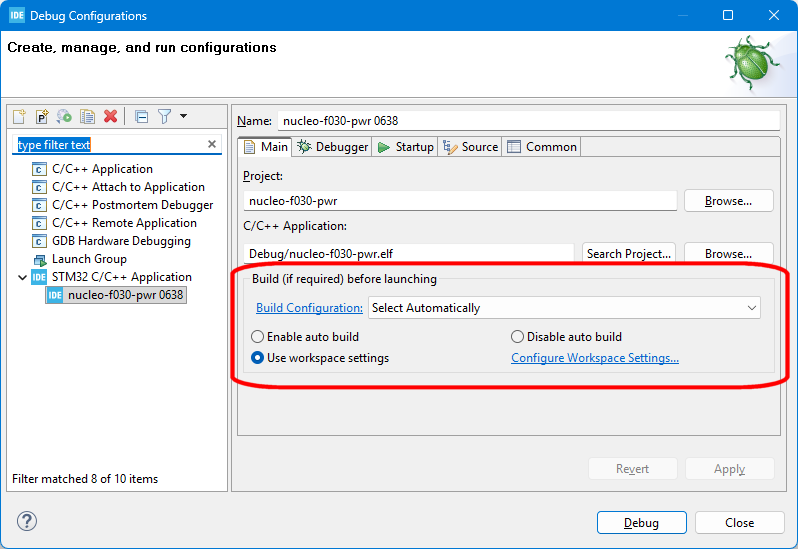Clear the type filter text field
This screenshot has height=549, width=798.
(212, 144)
